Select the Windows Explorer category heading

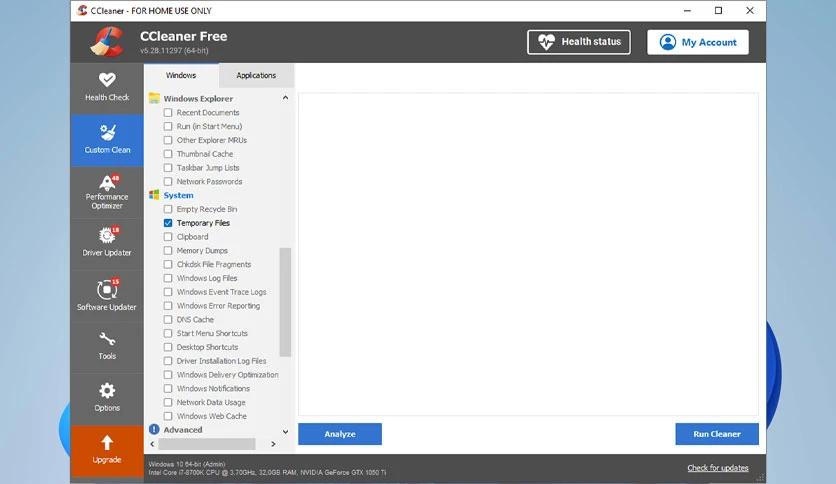pos(198,99)
